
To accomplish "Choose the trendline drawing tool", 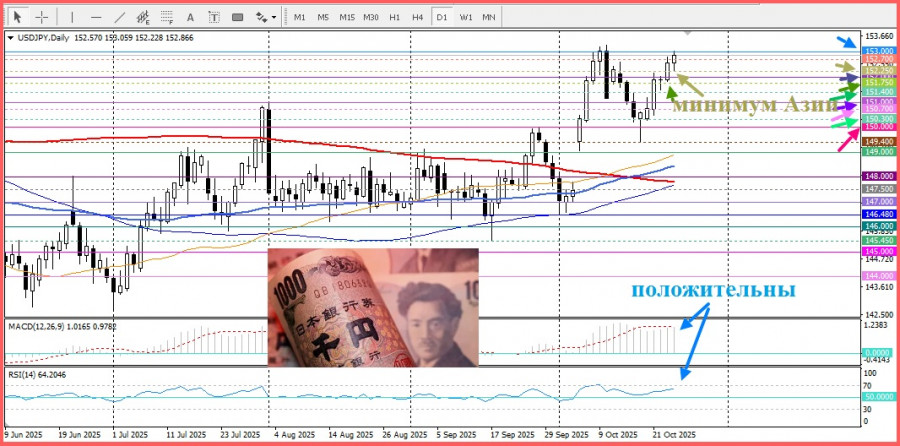I will click(120, 17).
